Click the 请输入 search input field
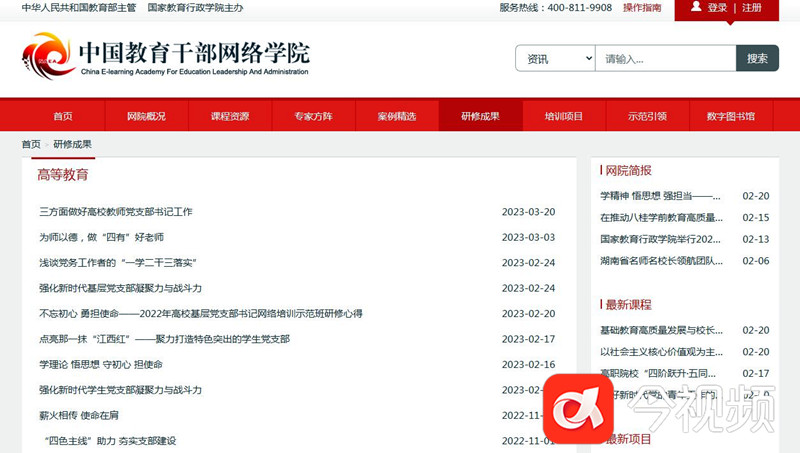Viewport: 800px width, 453px height. pyautogui.click(x=665, y=59)
